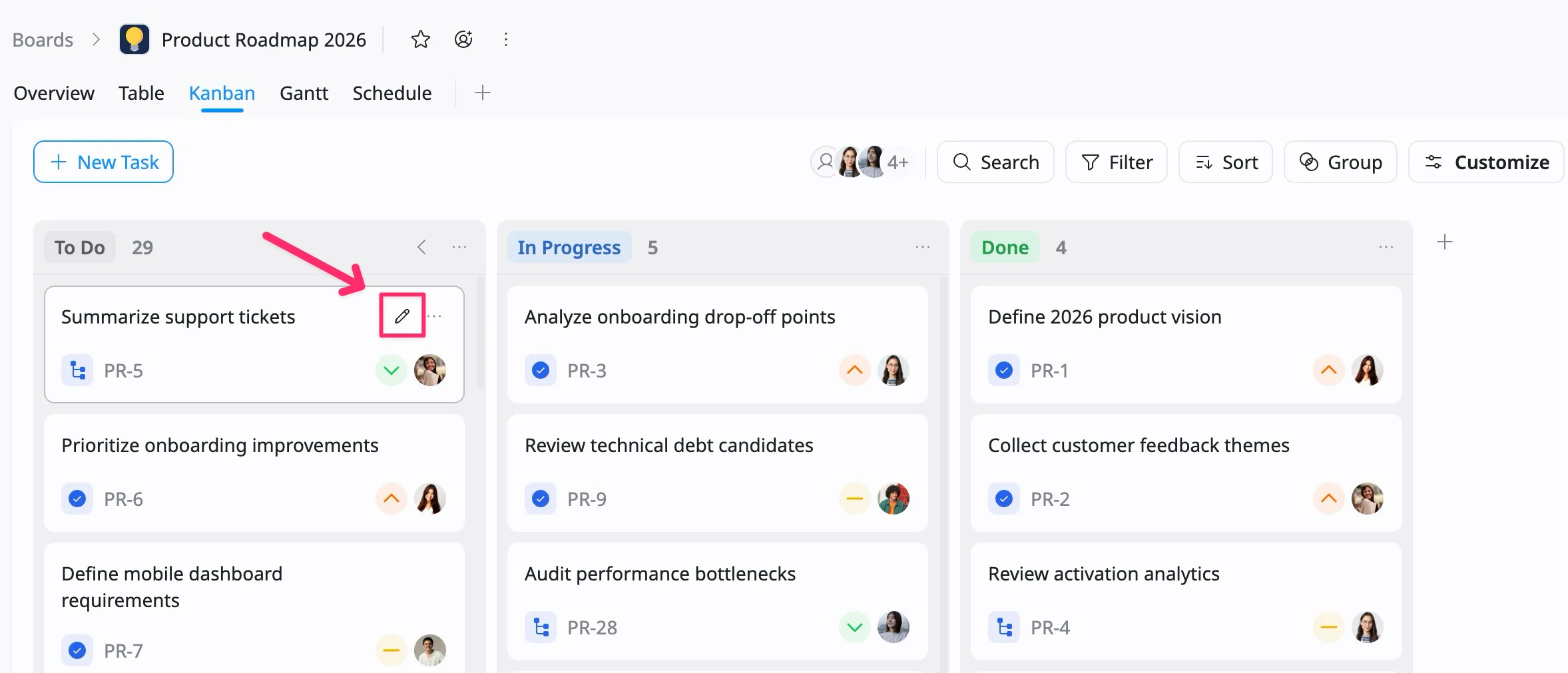Open the To Do column options menu
The width and height of the screenshot is (1568, 673).
[x=459, y=247]
